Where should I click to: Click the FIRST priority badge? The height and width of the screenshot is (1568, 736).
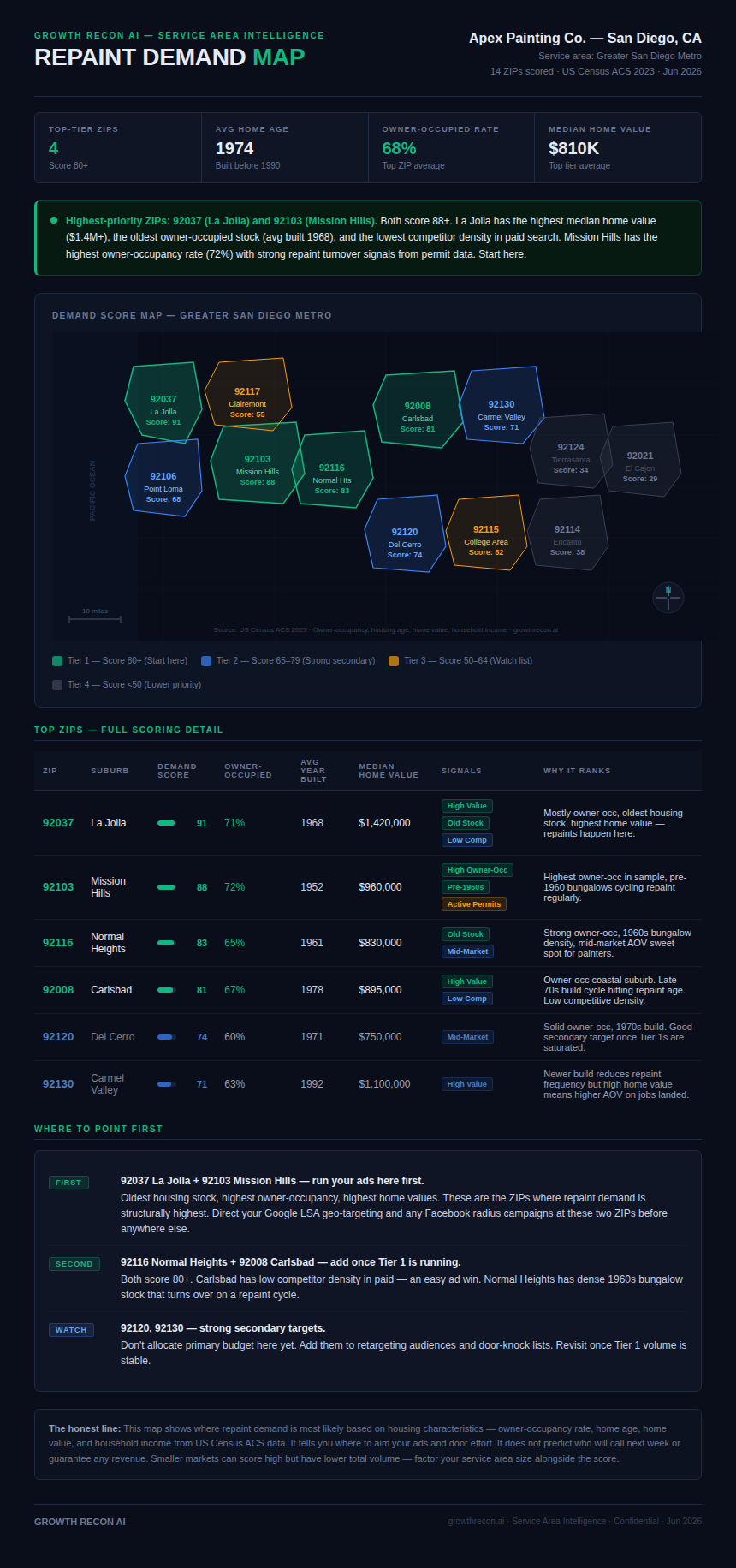point(68,1183)
